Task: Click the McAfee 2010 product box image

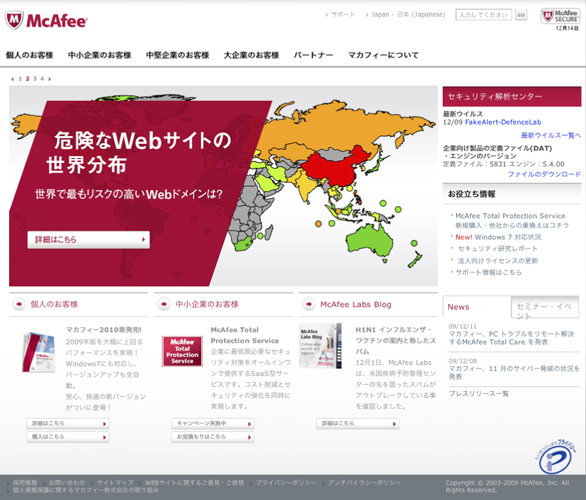Action: [x=39, y=352]
